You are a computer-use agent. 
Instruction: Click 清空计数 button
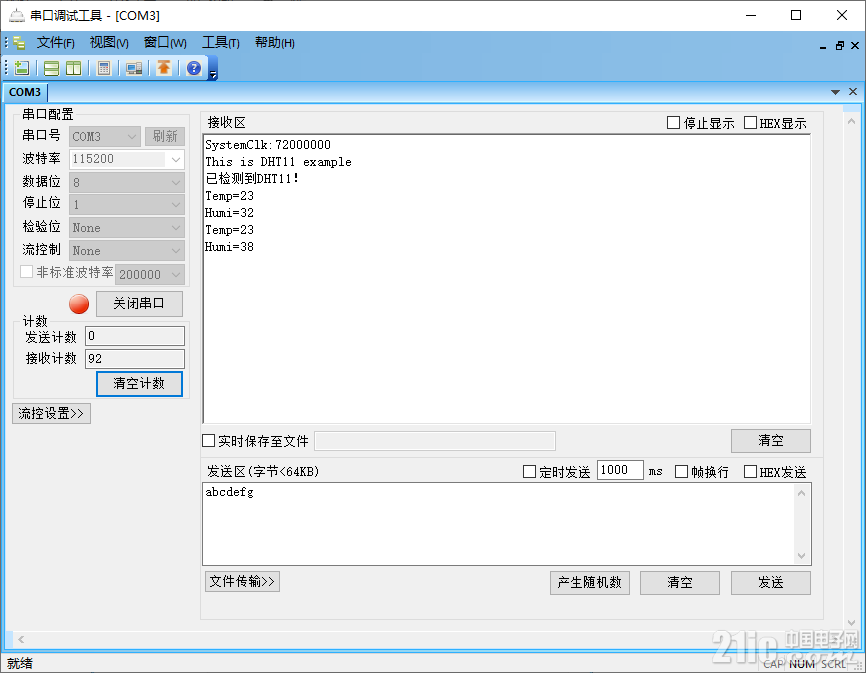[139, 384]
